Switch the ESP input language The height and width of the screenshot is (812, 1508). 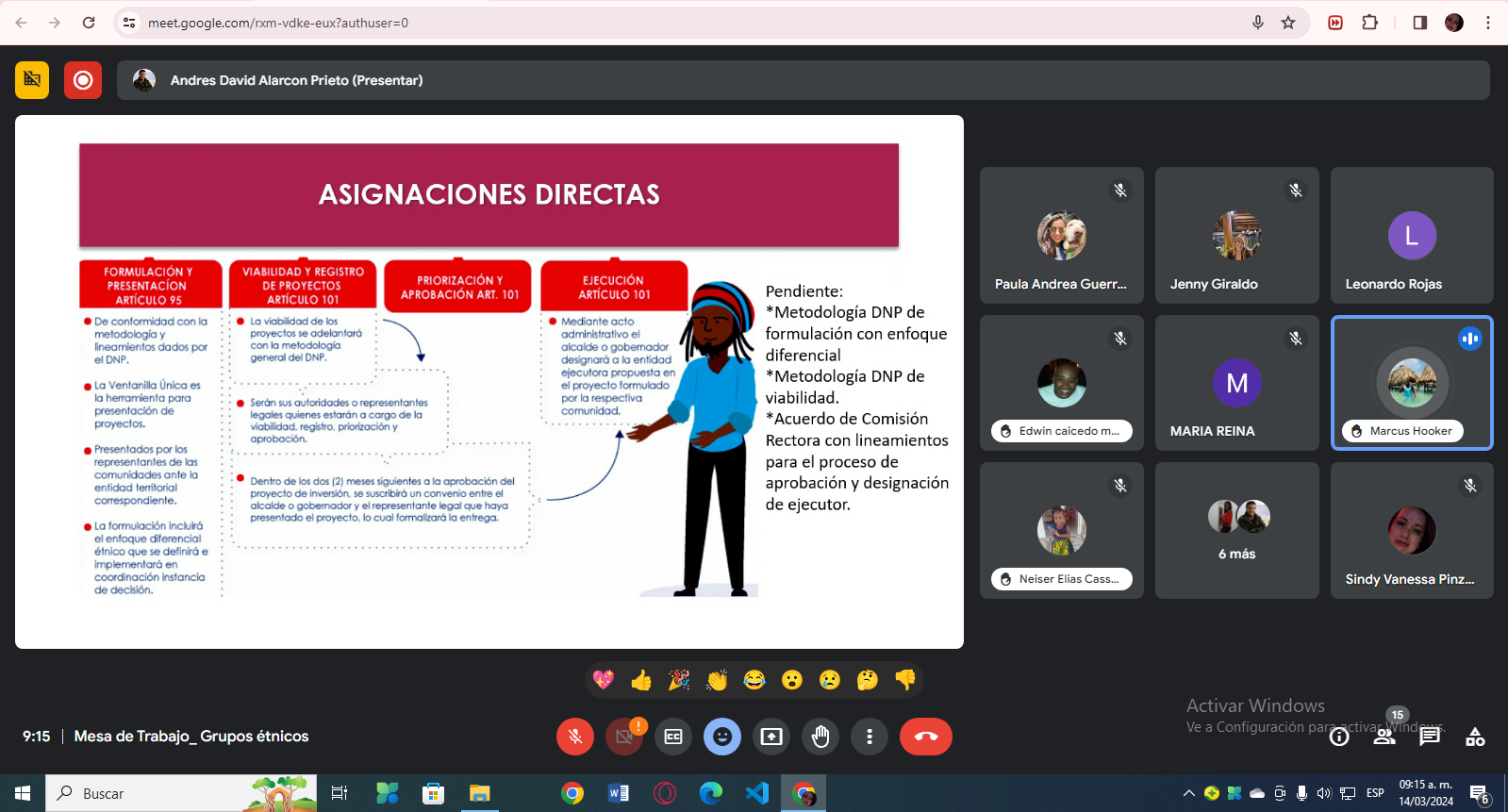[1375, 793]
